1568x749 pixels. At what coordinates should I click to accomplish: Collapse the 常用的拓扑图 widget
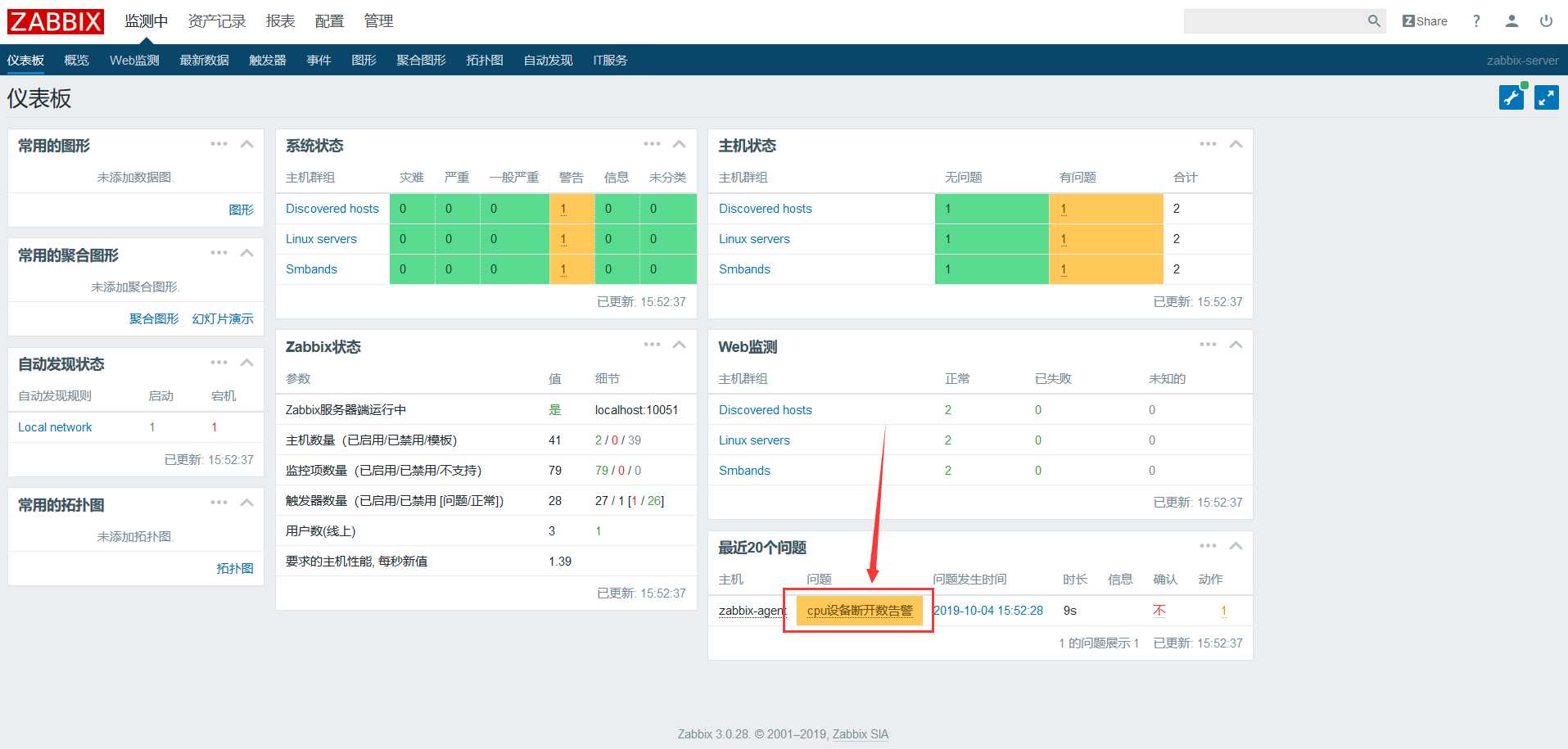click(x=246, y=503)
